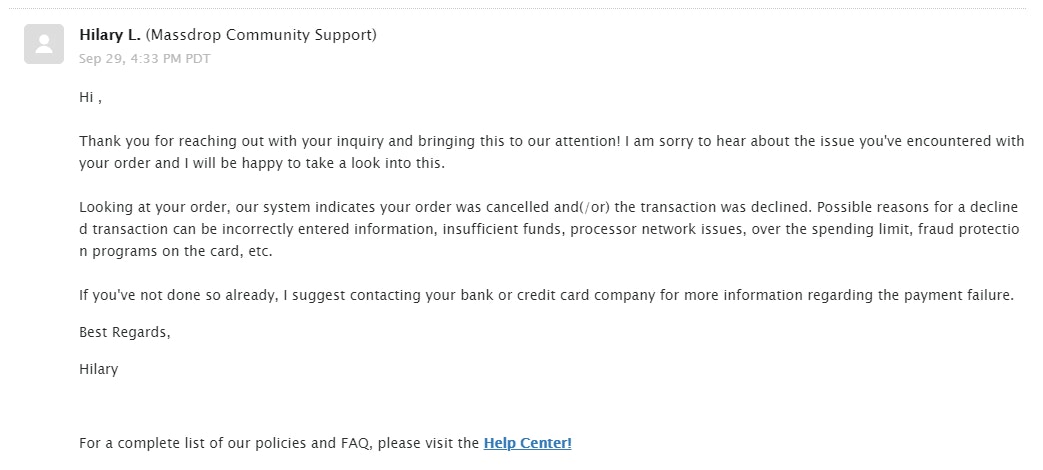Click the "Hilary" signature line
The width and height of the screenshot is (1043, 470).
pos(98,369)
